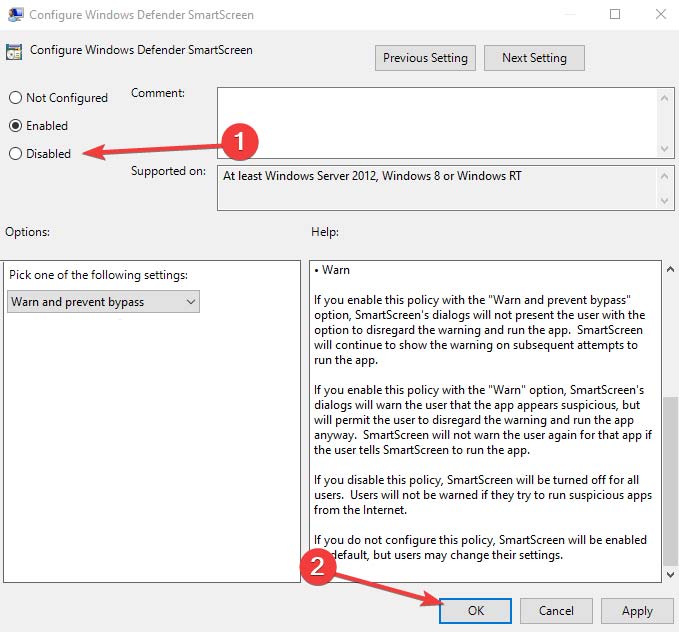
Task: Click the 'If you do not configure this policy' paragraph
Action: tap(481, 548)
